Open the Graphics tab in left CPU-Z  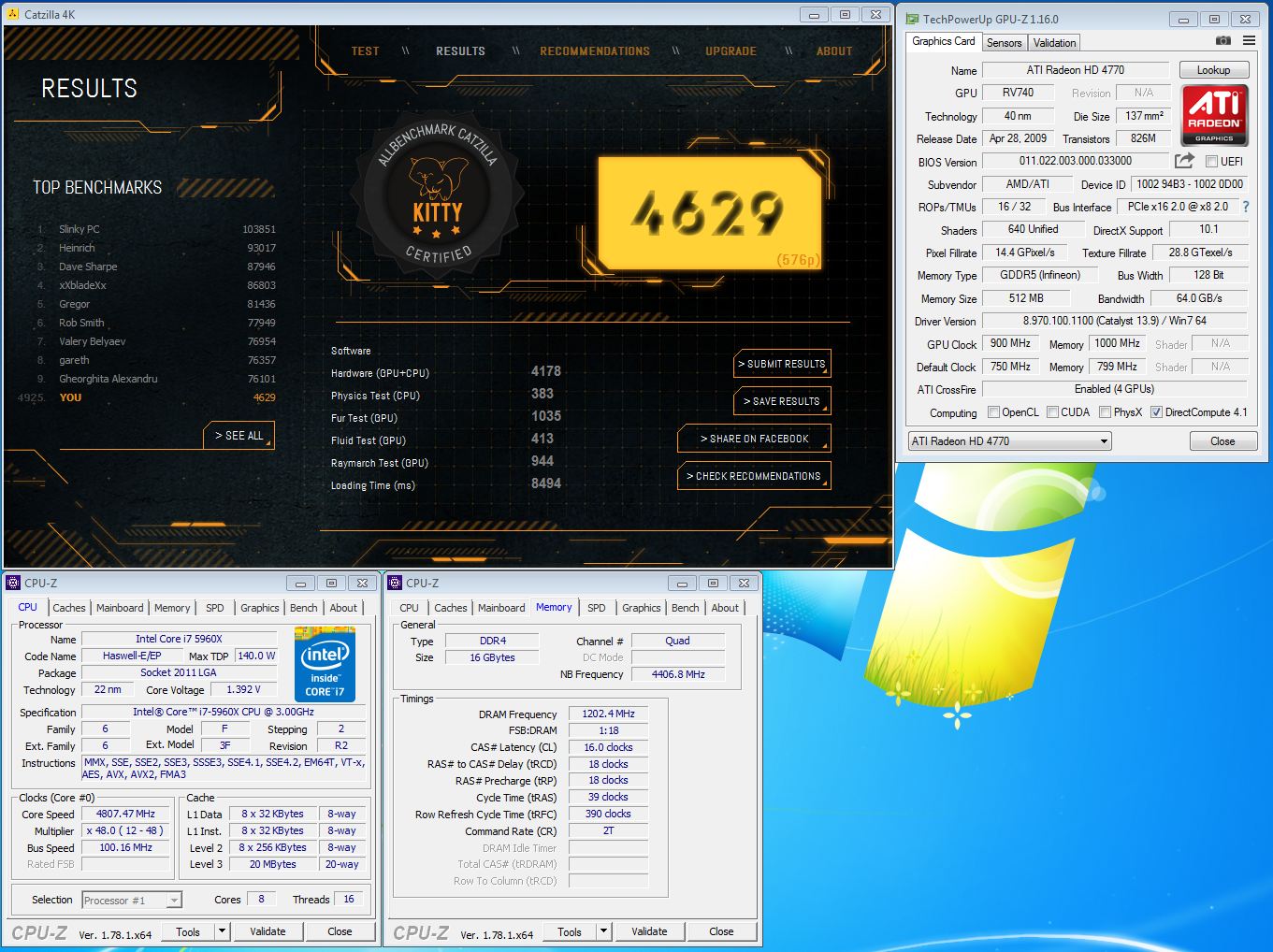pyautogui.click(x=259, y=608)
